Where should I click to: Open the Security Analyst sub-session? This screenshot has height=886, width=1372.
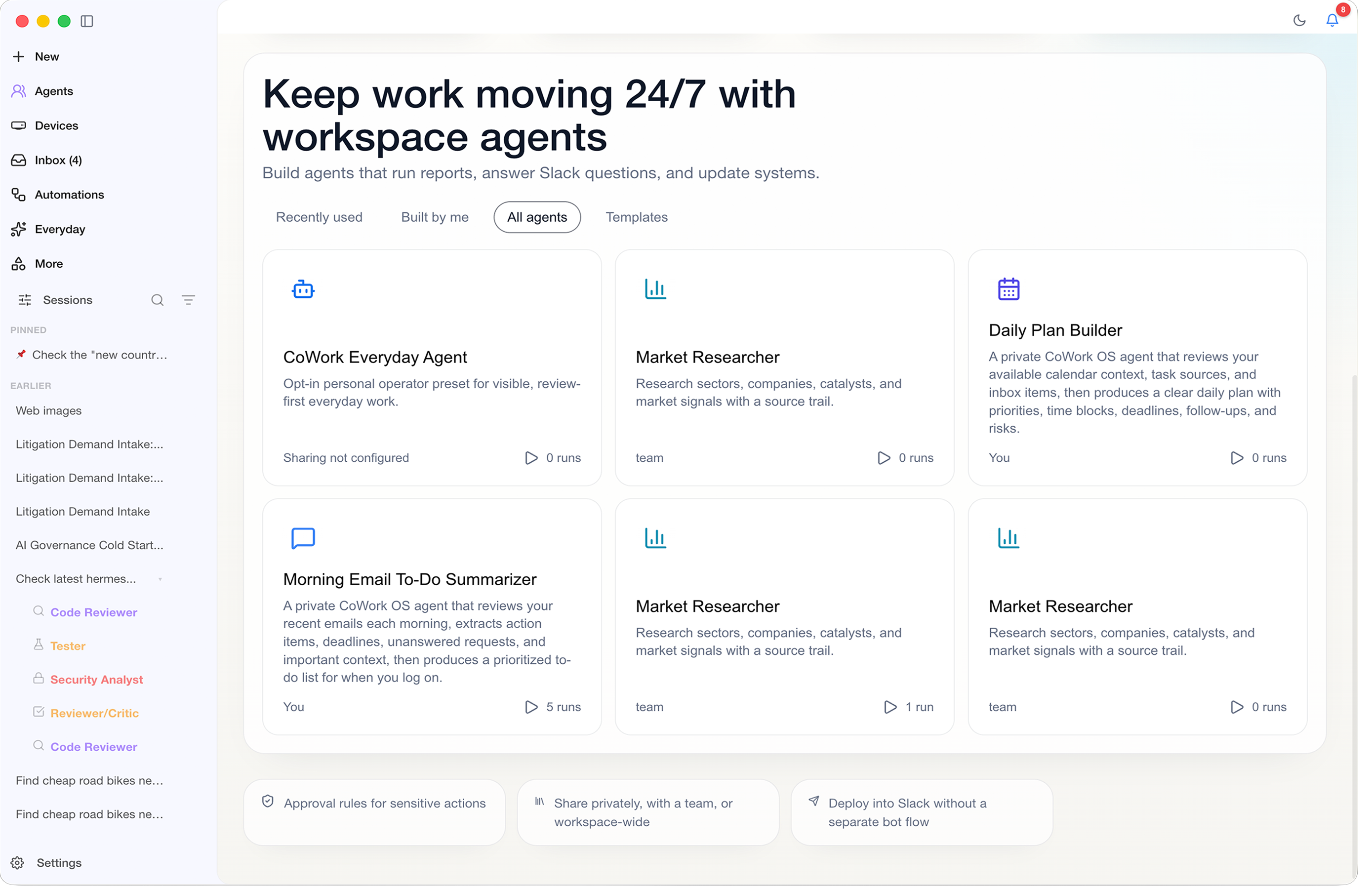click(x=97, y=680)
